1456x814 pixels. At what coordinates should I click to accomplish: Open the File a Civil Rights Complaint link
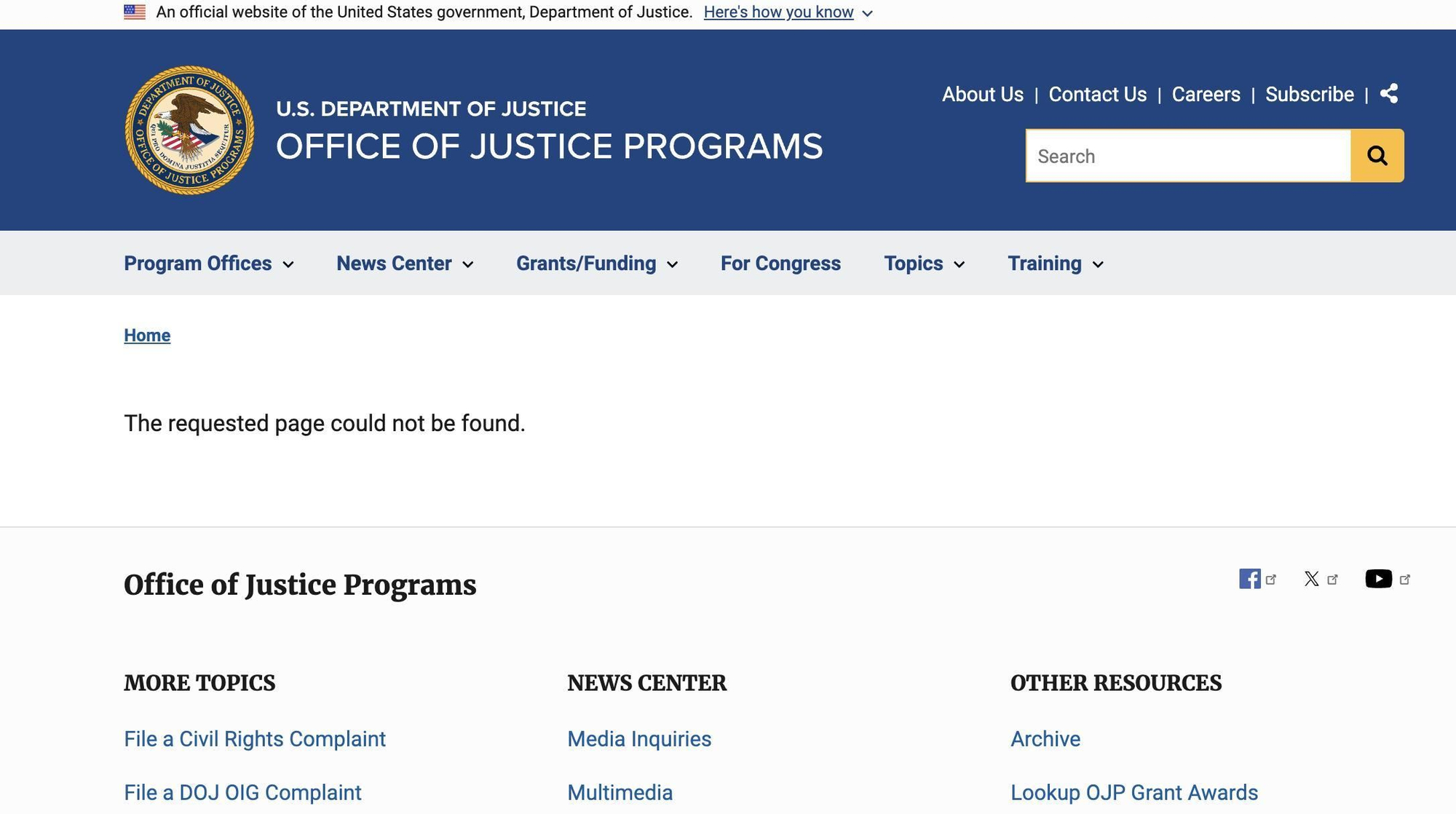(x=255, y=739)
